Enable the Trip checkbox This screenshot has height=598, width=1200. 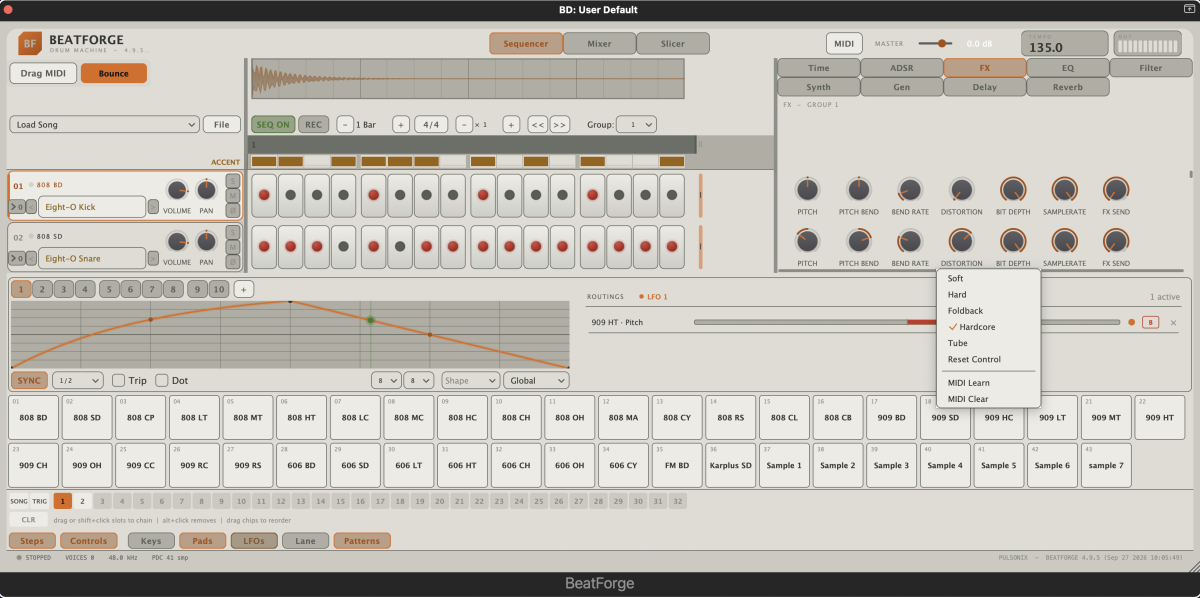pyautogui.click(x=118, y=380)
